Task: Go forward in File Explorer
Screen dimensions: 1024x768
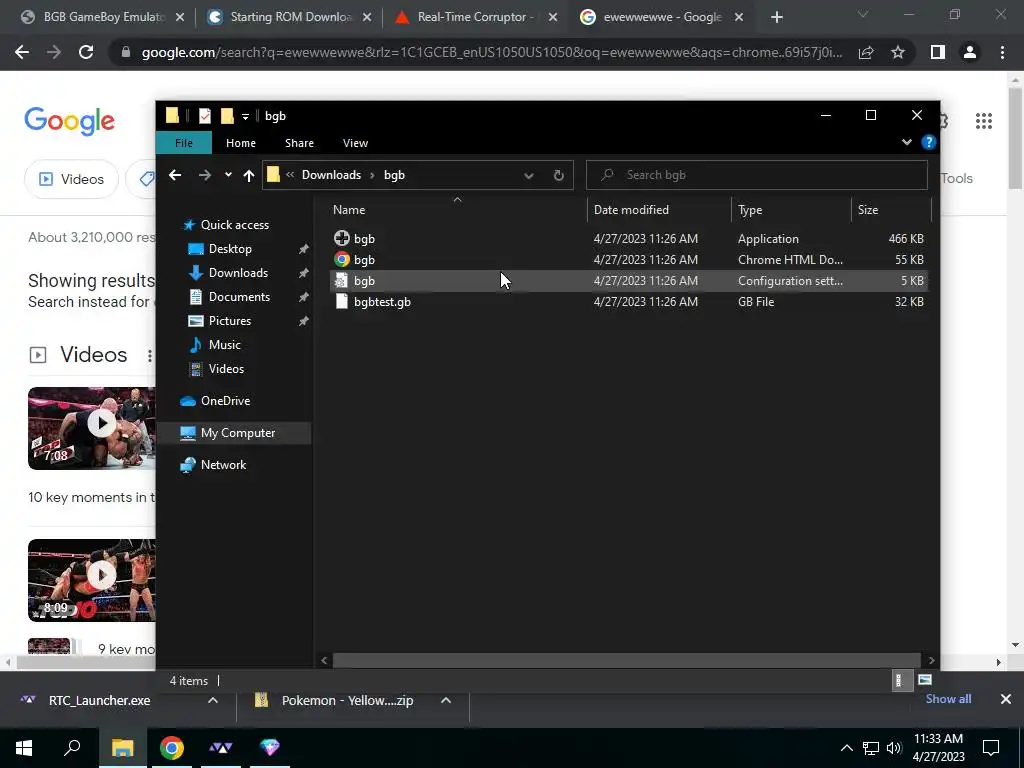Action: pyautogui.click(x=204, y=175)
